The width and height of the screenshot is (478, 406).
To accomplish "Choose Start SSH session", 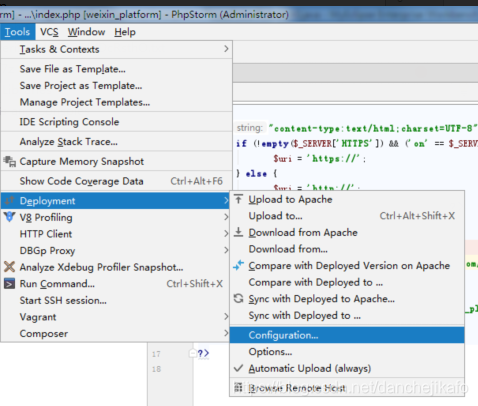I will point(116,300).
